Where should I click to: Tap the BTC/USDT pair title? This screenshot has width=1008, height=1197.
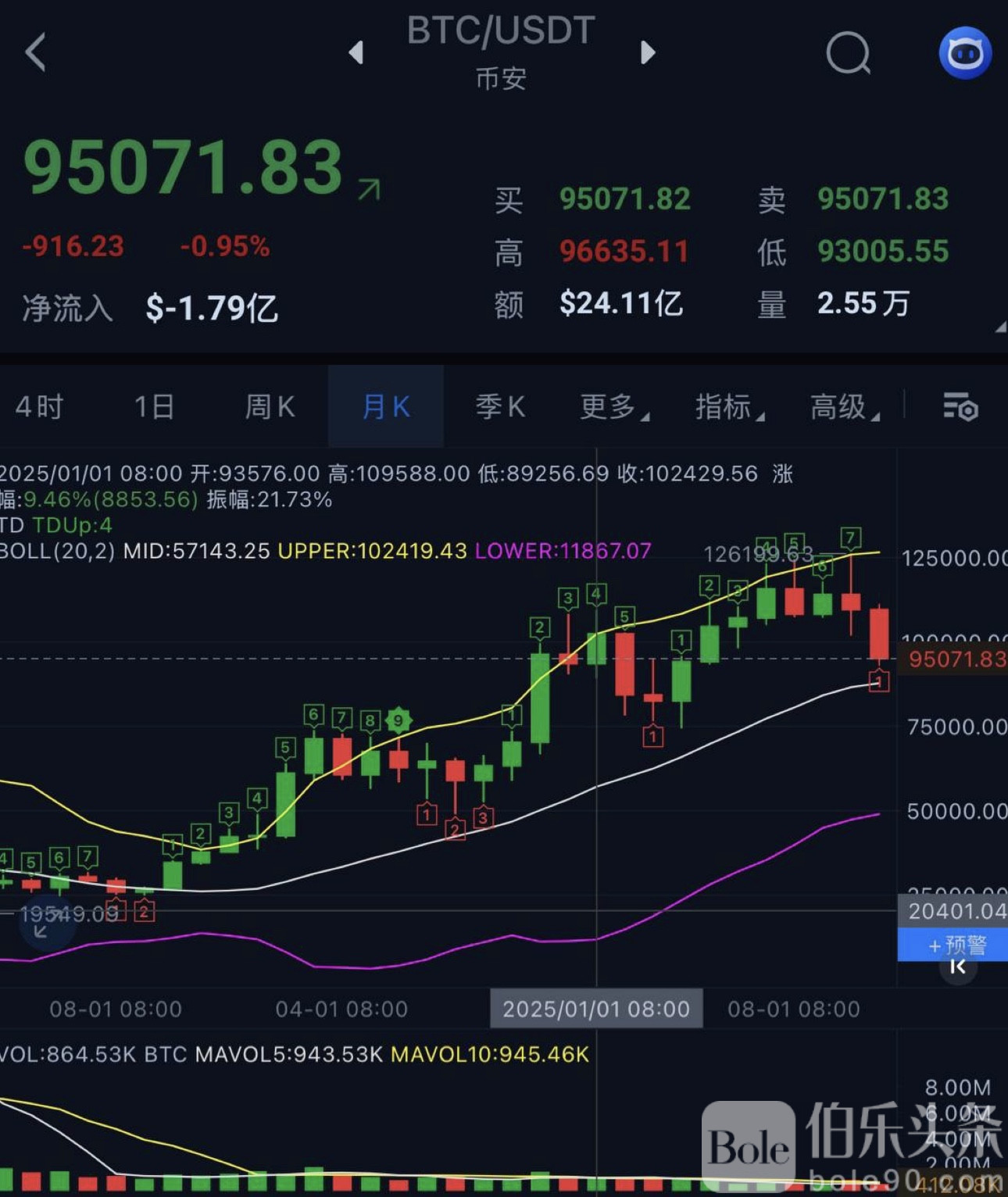click(x=501, y=31)
